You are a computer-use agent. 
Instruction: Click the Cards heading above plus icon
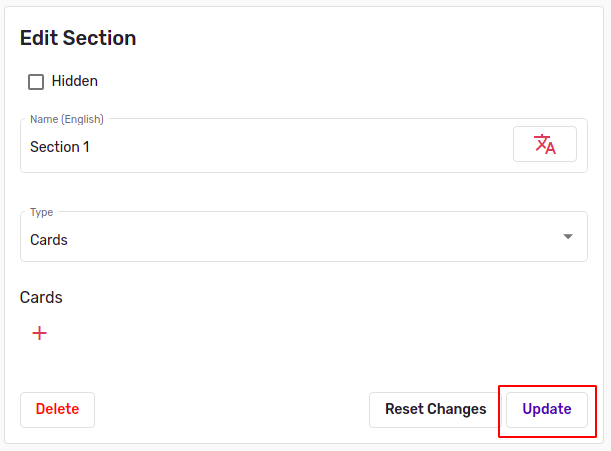click(41, 297)
